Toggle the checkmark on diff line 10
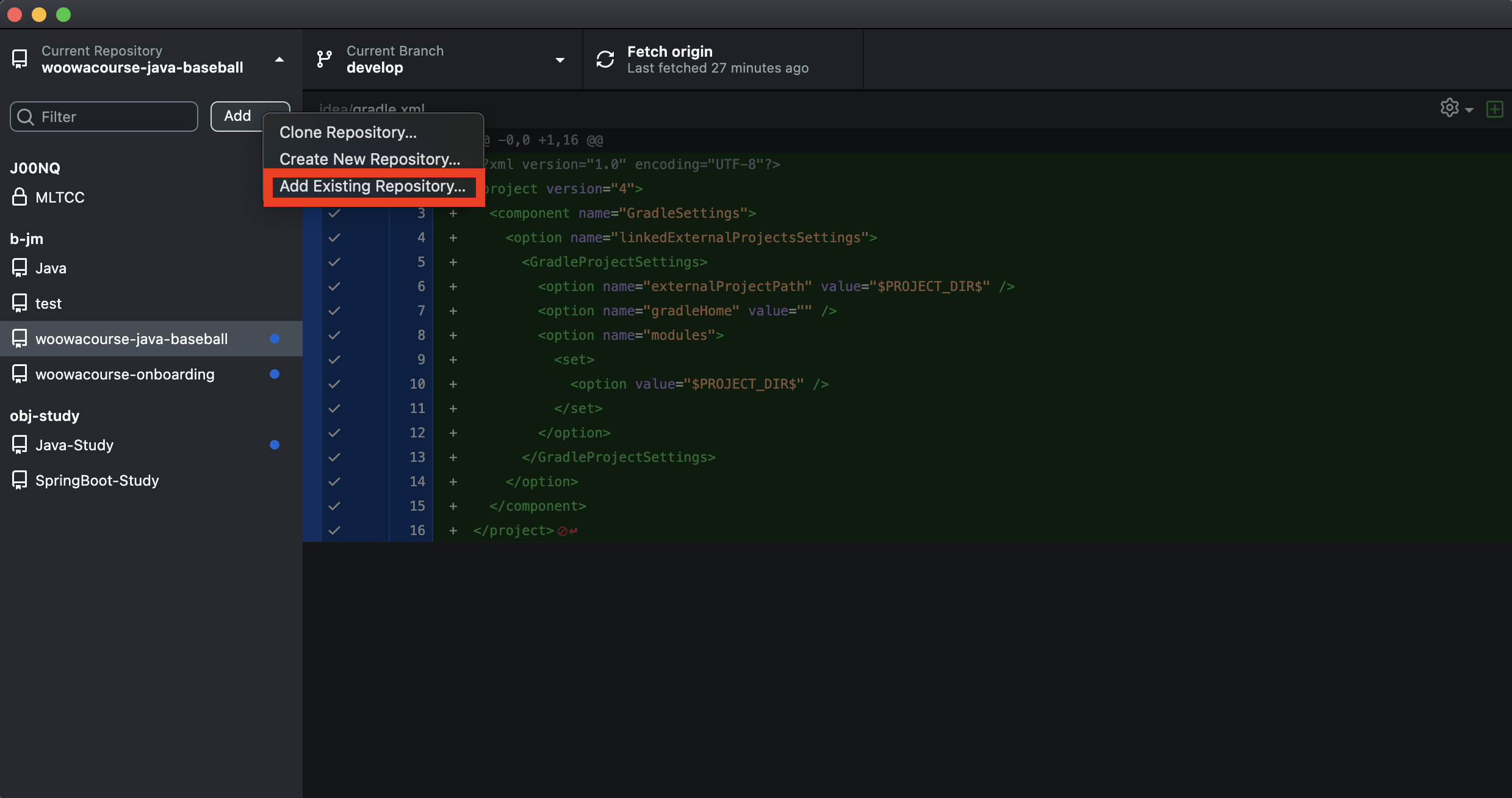 coord(334,384)
